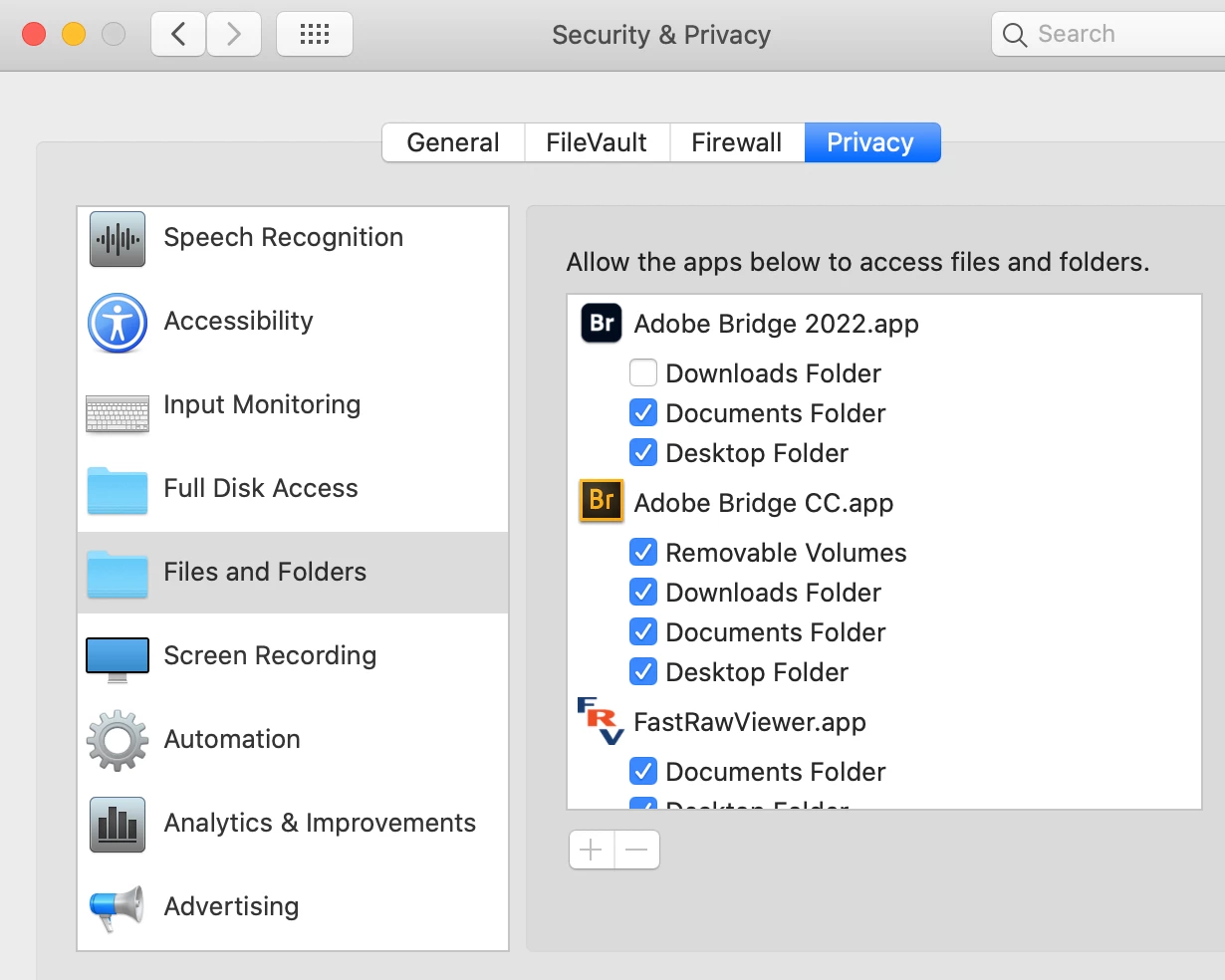
Task: Enable Downloads Folder for Adobe Bridge 2022
Action: [643, 373]
